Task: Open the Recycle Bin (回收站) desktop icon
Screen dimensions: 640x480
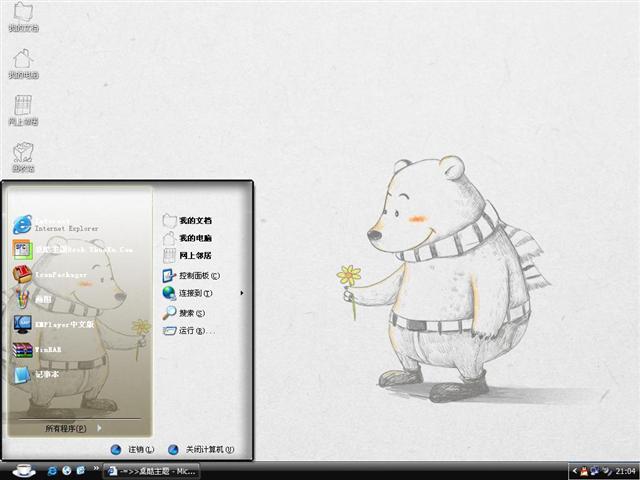Action: 23,155
